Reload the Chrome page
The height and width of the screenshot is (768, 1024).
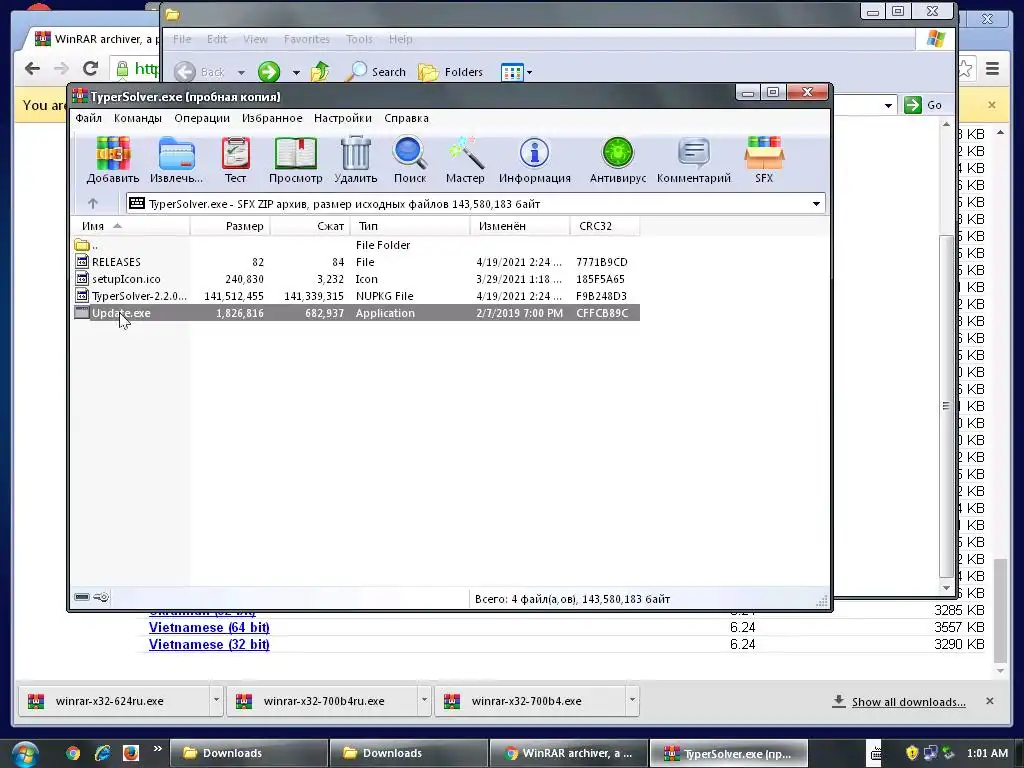(91, 68)
